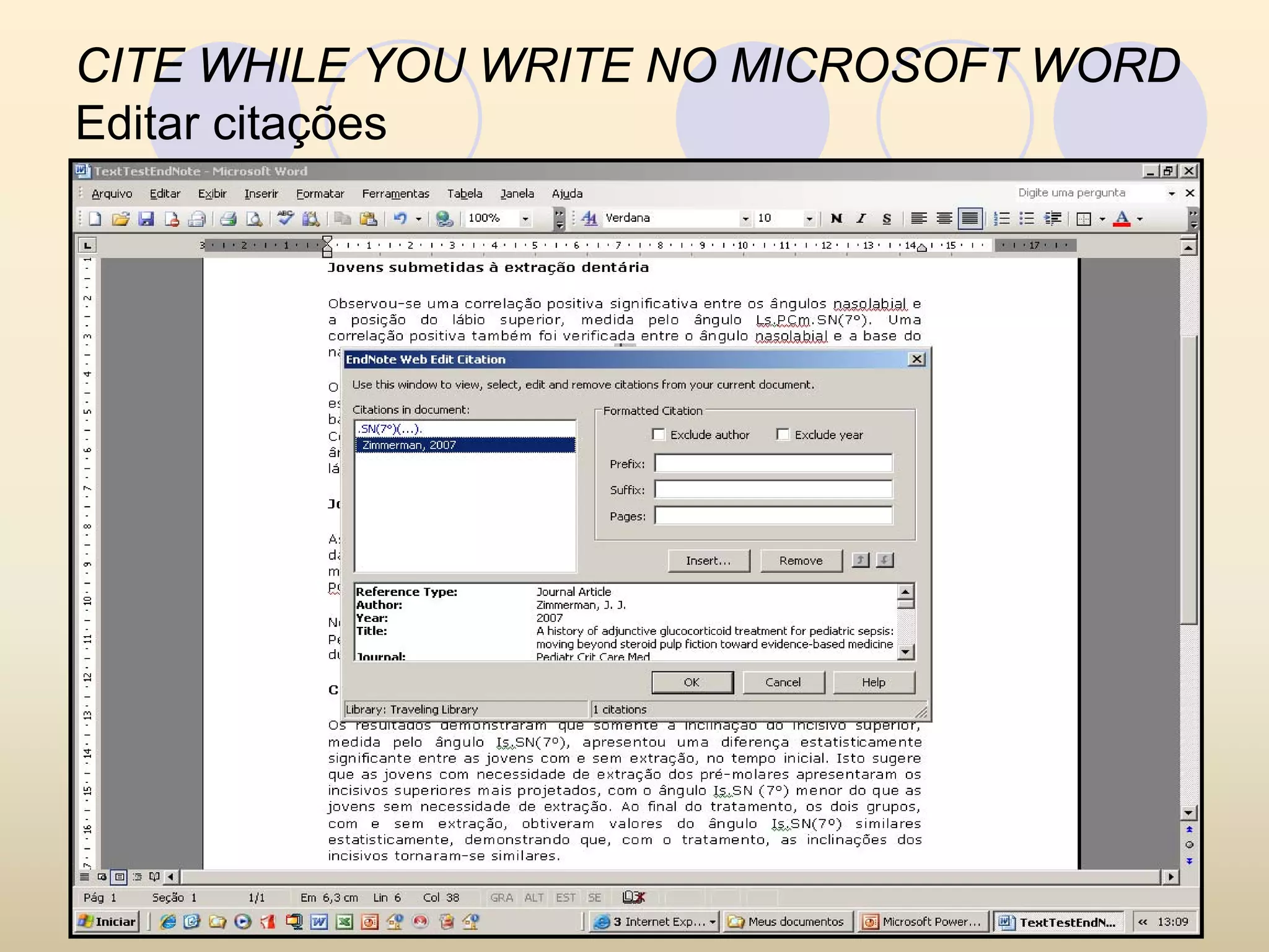
Task: Open the border style dropdown arrow
Action: click(1102, 219)
